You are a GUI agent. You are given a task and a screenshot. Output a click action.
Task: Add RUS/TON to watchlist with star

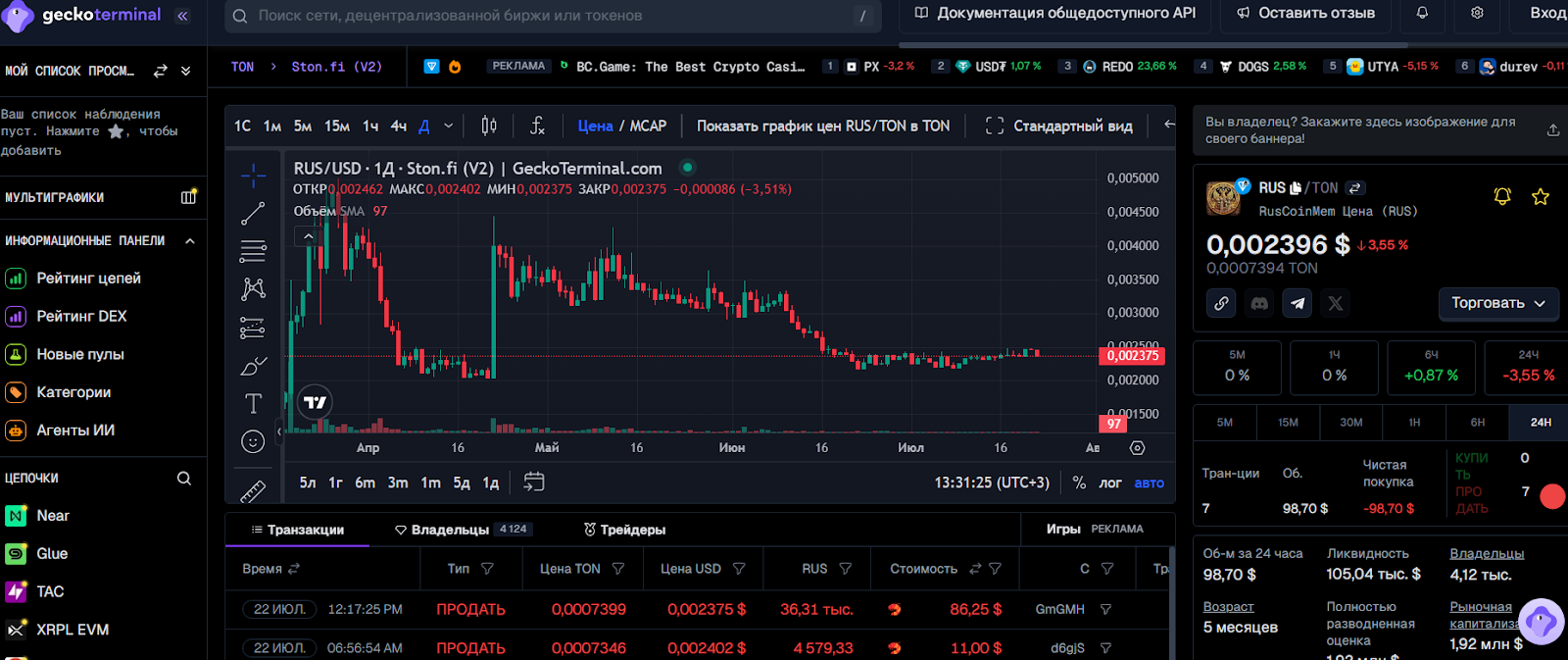point(1541,196)
